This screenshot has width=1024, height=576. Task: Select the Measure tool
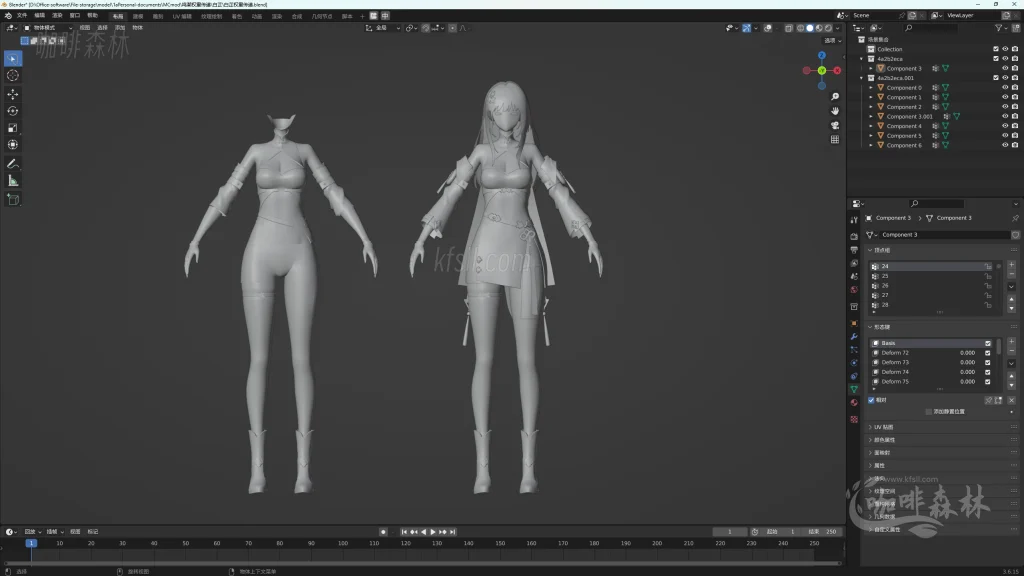click(x=12, y=181)
